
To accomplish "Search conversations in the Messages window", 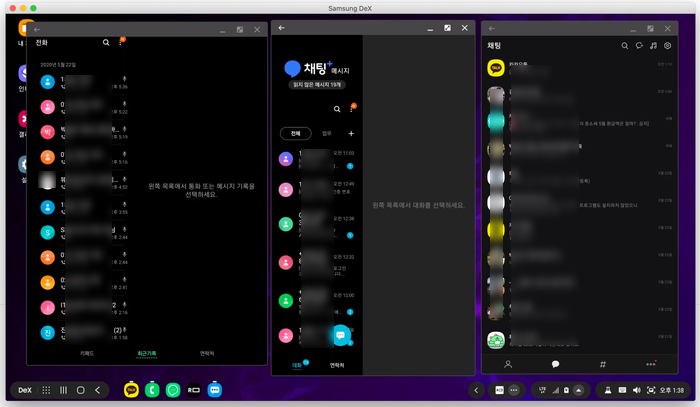I will pos(337,109).
